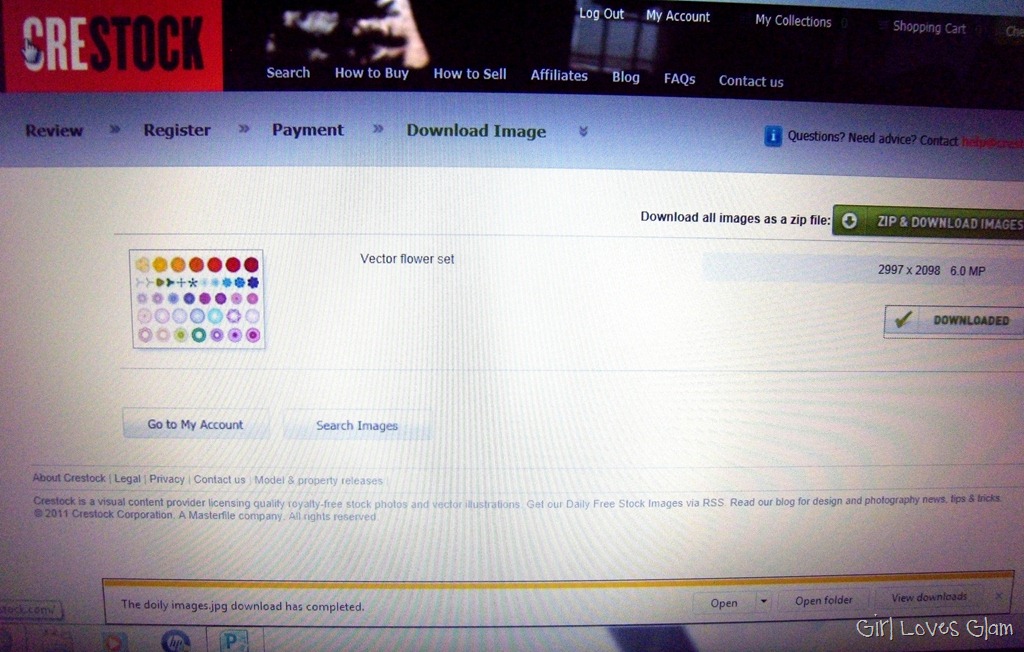Click the blue info icon beside Questions
Screen dimensions: 1024x652
click(773, 137)
